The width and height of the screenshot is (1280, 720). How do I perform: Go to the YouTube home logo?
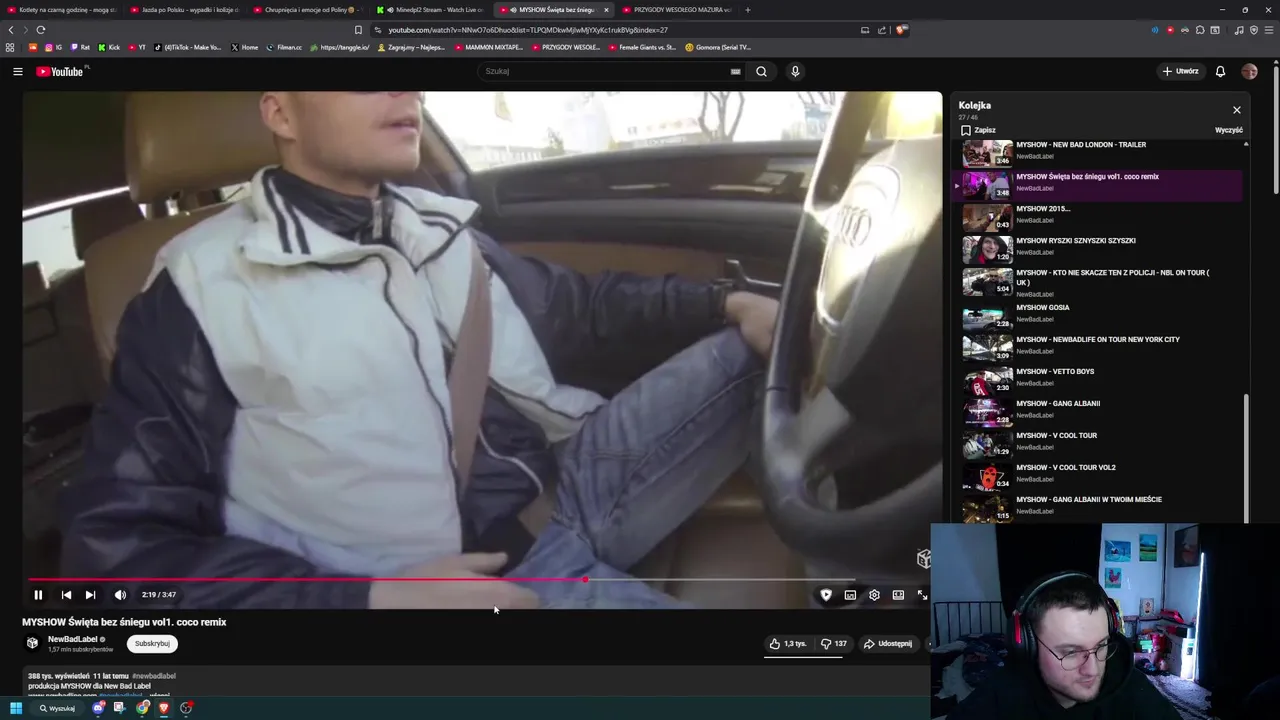point(62,71)
